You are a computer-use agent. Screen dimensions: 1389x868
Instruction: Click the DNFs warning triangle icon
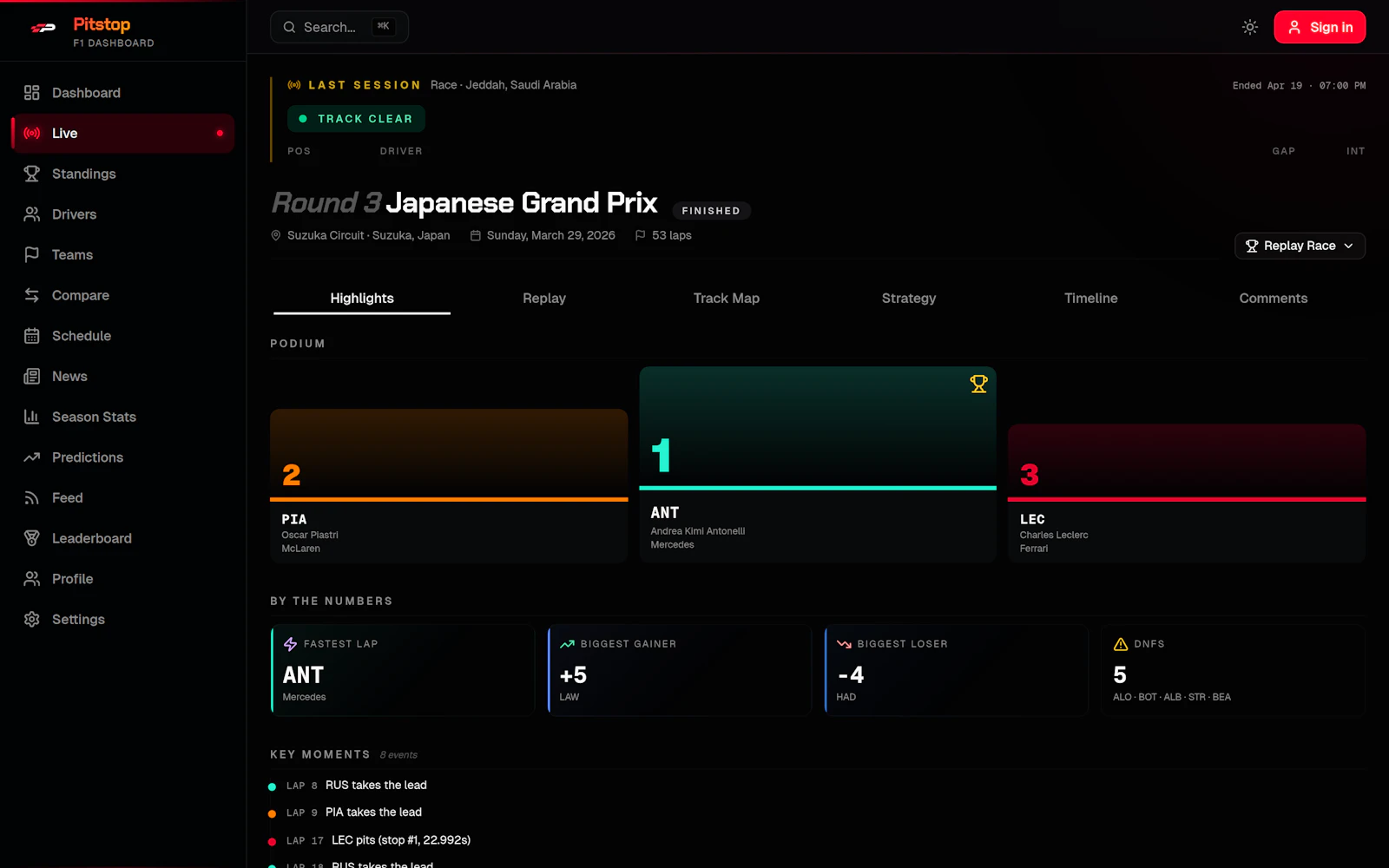[x=1121, y=644]
